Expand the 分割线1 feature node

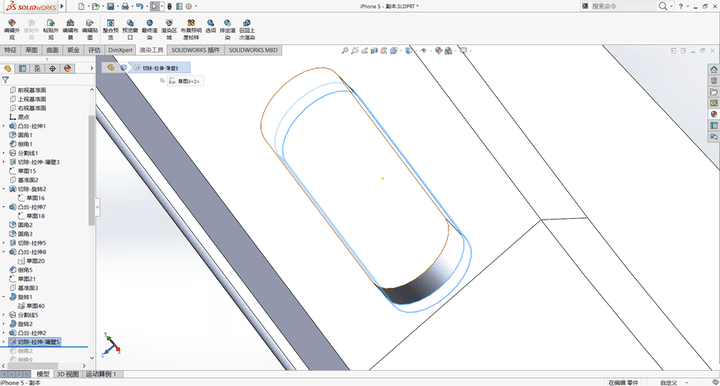point(4,153)
